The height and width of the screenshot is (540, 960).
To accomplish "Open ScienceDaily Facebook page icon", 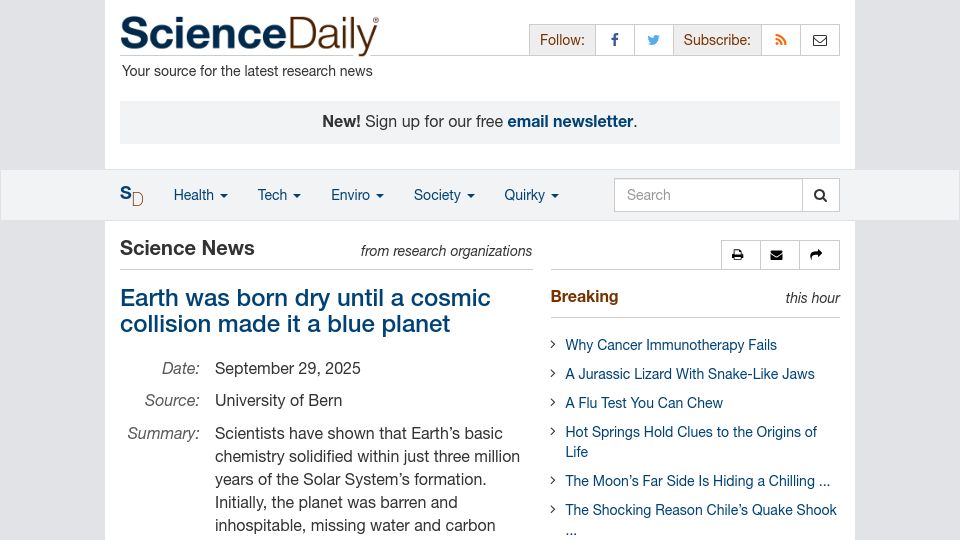I will coord(615,40).
